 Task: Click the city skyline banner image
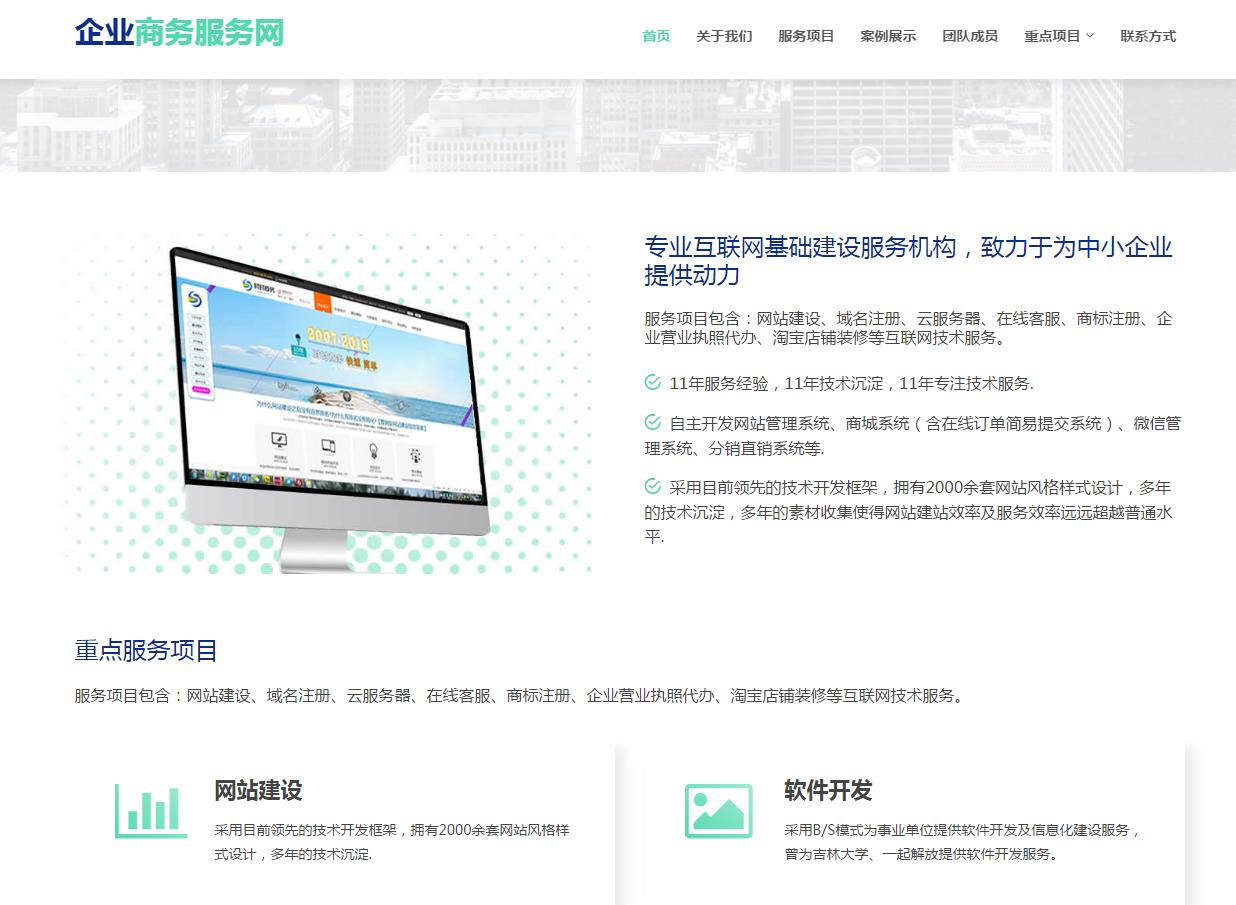618,125
